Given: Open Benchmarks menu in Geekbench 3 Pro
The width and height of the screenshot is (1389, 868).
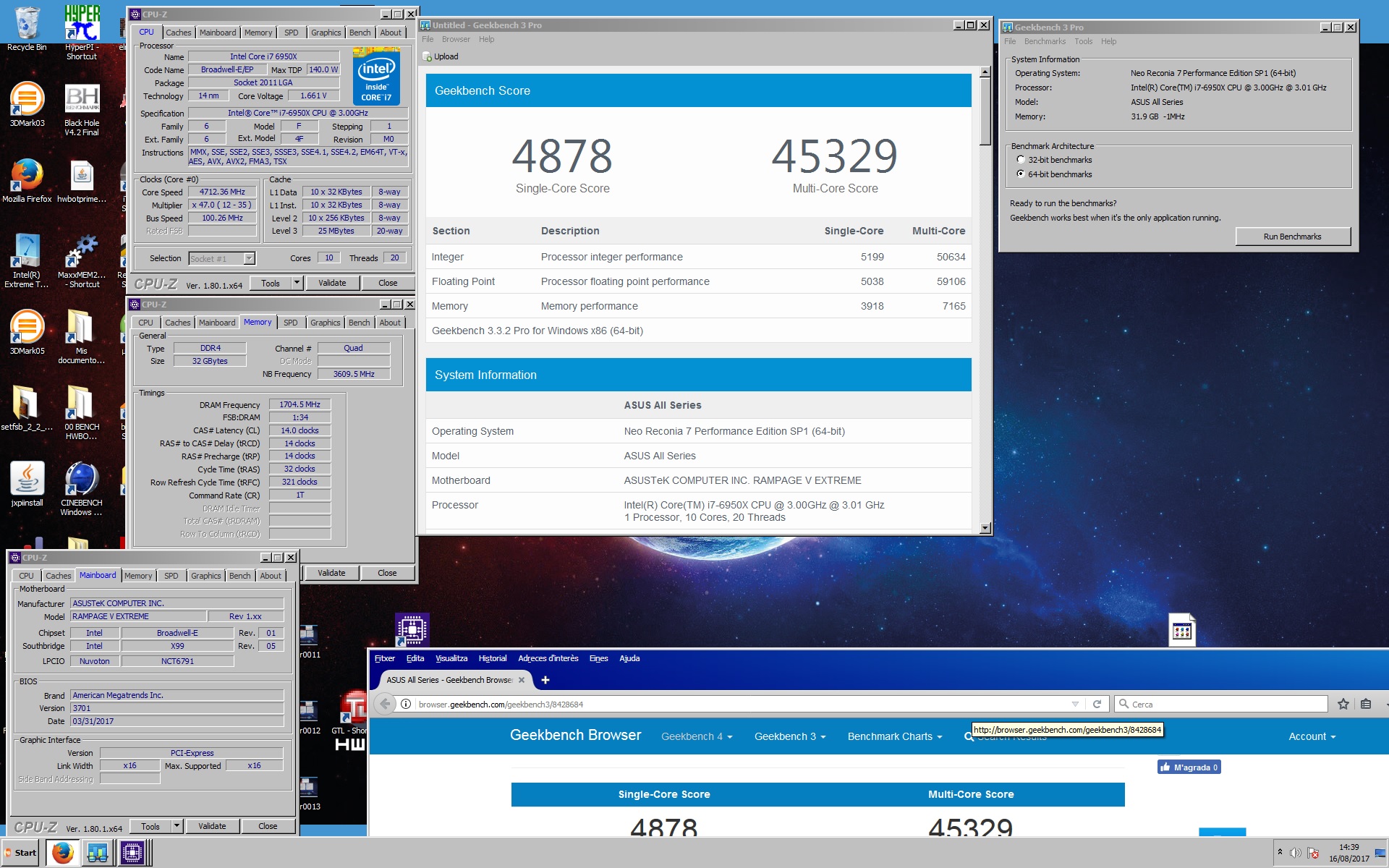Looking at the screenshot, I should (1045, 41).
